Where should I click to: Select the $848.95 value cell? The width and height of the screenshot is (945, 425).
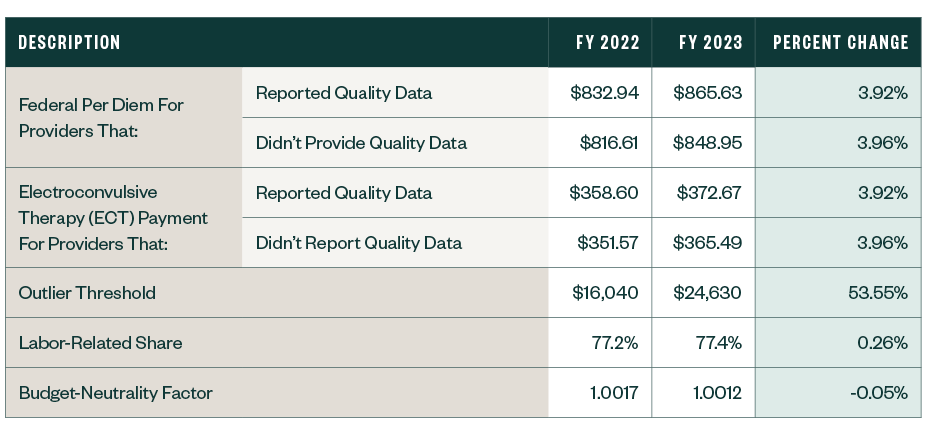pos(708,143)
